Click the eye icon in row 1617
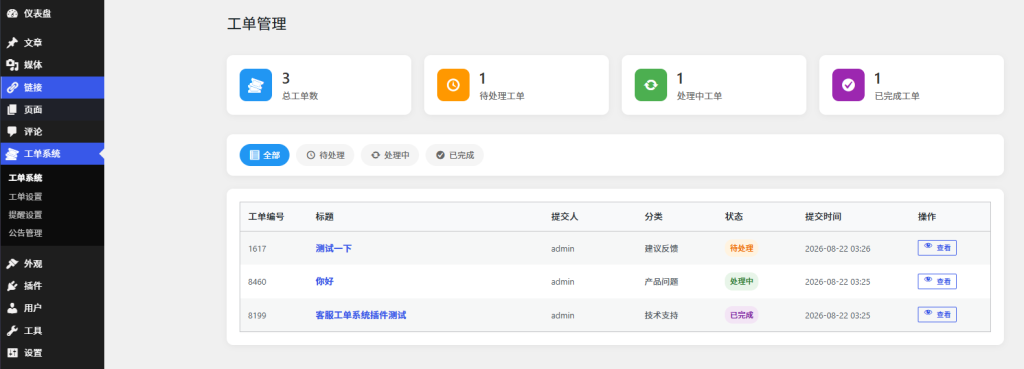Viewport: 1024px width, 369px height. (928, 247)
